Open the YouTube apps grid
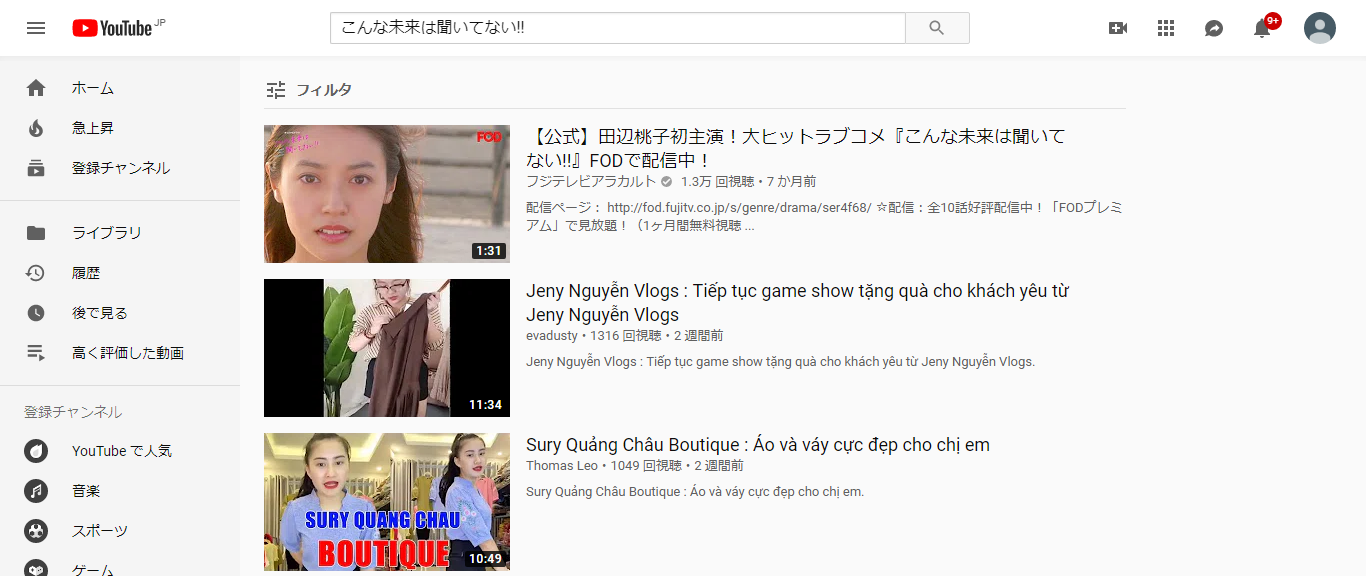This screenshot has width=1366, height=576. 1166,28
